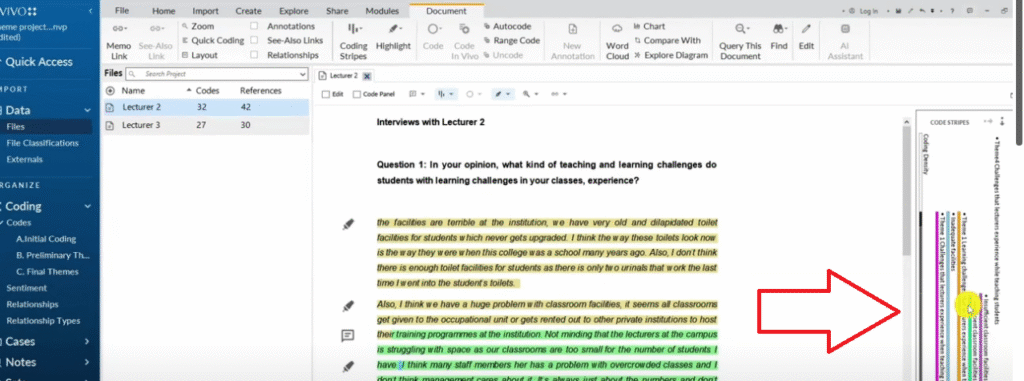
Task: Click the vertical dots icon in Code Stripes panel
Action: click(x=1002, y=122)
